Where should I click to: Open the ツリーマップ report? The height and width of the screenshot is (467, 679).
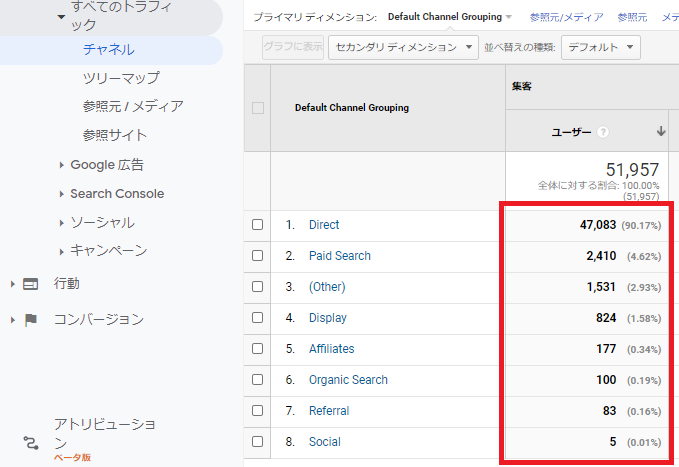point(121,78)
